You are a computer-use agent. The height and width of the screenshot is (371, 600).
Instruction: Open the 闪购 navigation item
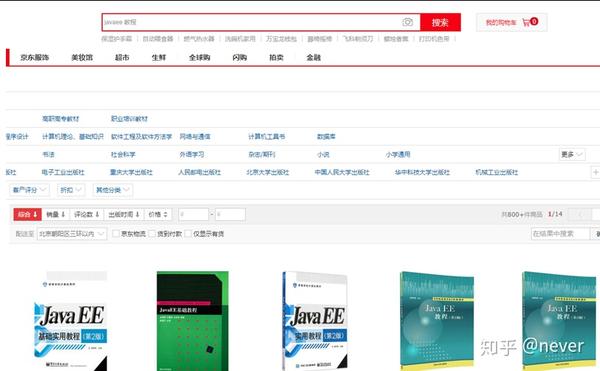pos(240,57)
